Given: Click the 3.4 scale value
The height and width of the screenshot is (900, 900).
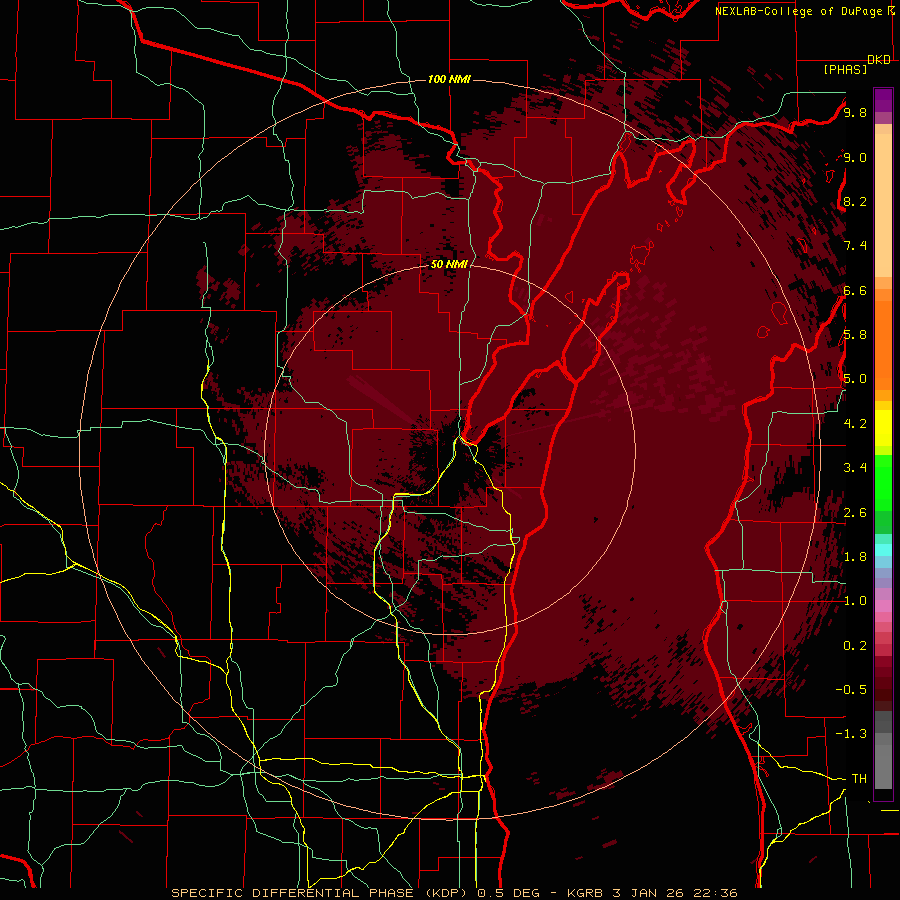Looking at the screenshot, I should point(855,468).
